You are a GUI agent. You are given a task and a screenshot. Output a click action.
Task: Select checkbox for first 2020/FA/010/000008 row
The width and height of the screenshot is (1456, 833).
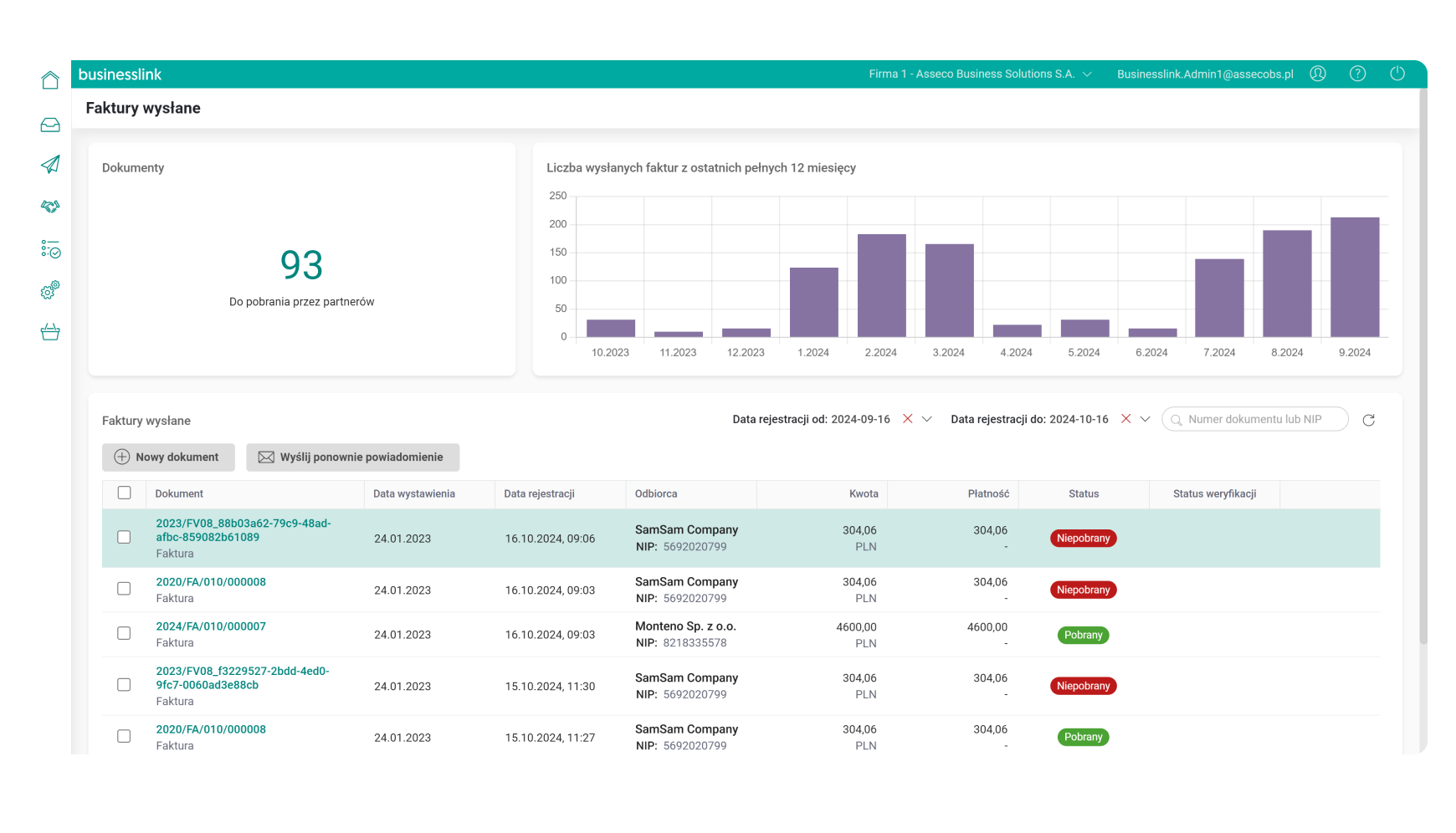click(124, 589)
